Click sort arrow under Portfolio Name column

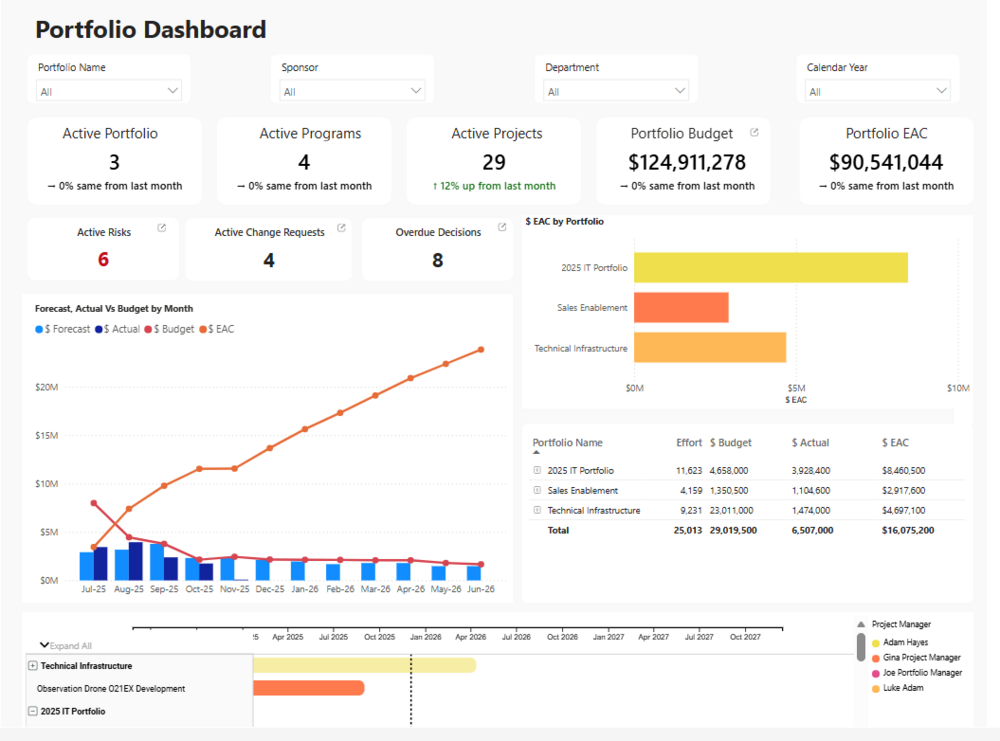pos(536,453)
